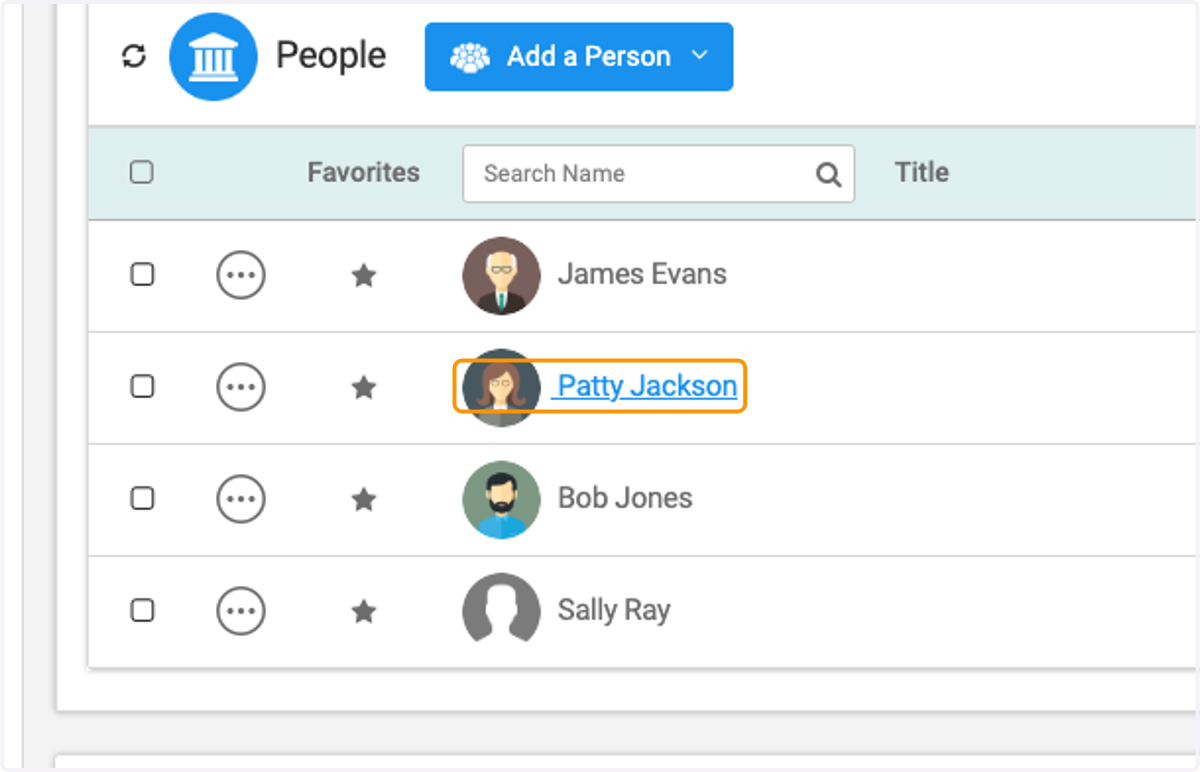
Task: Check the Patty Jackson row checkbox
Action: (142, 386)
